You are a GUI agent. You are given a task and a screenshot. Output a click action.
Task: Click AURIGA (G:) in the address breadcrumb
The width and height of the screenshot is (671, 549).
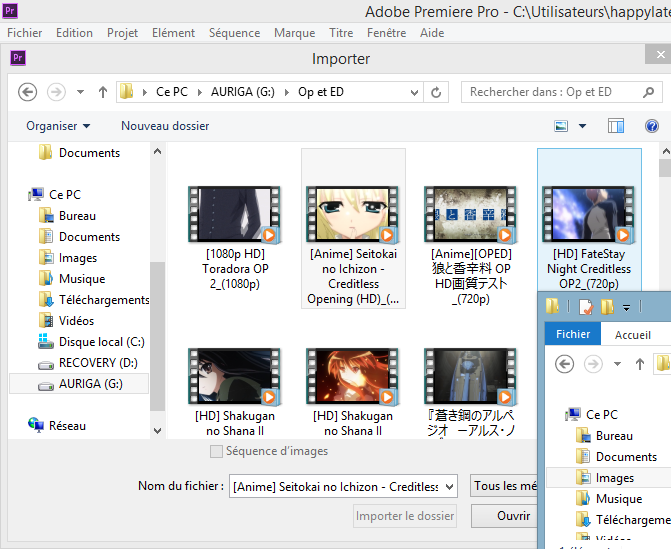243,92
